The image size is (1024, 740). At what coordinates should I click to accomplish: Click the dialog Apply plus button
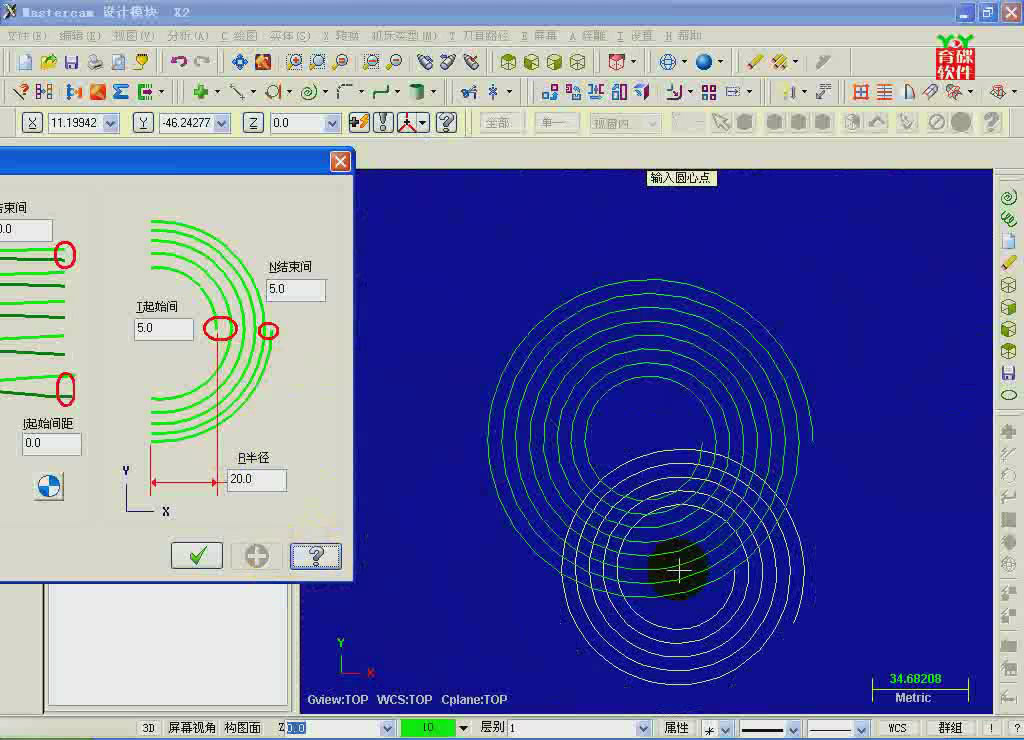point(257,556)
